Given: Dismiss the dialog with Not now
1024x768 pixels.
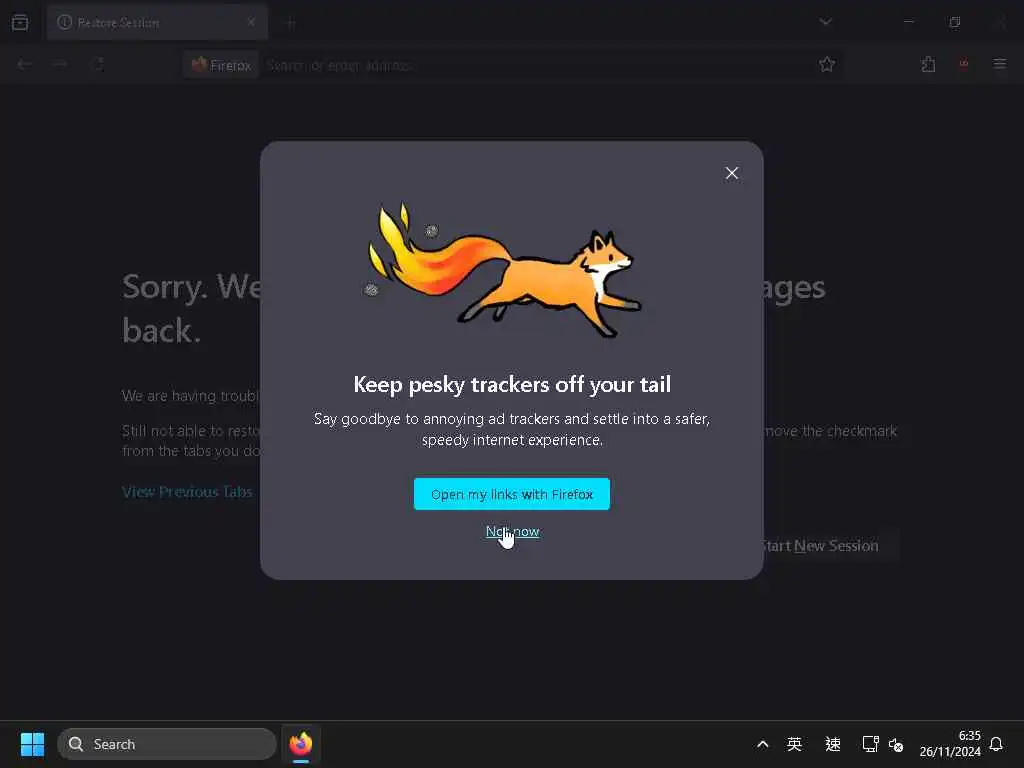Looking at the screenshot, I should coord(513,532).
